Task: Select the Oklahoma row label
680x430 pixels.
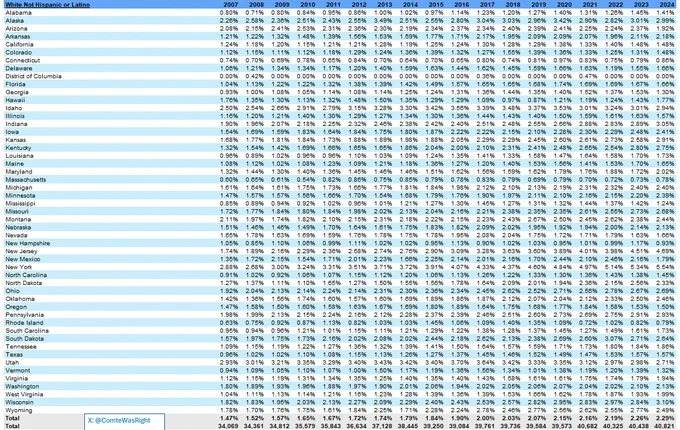Action: click(x=20, y=299)
